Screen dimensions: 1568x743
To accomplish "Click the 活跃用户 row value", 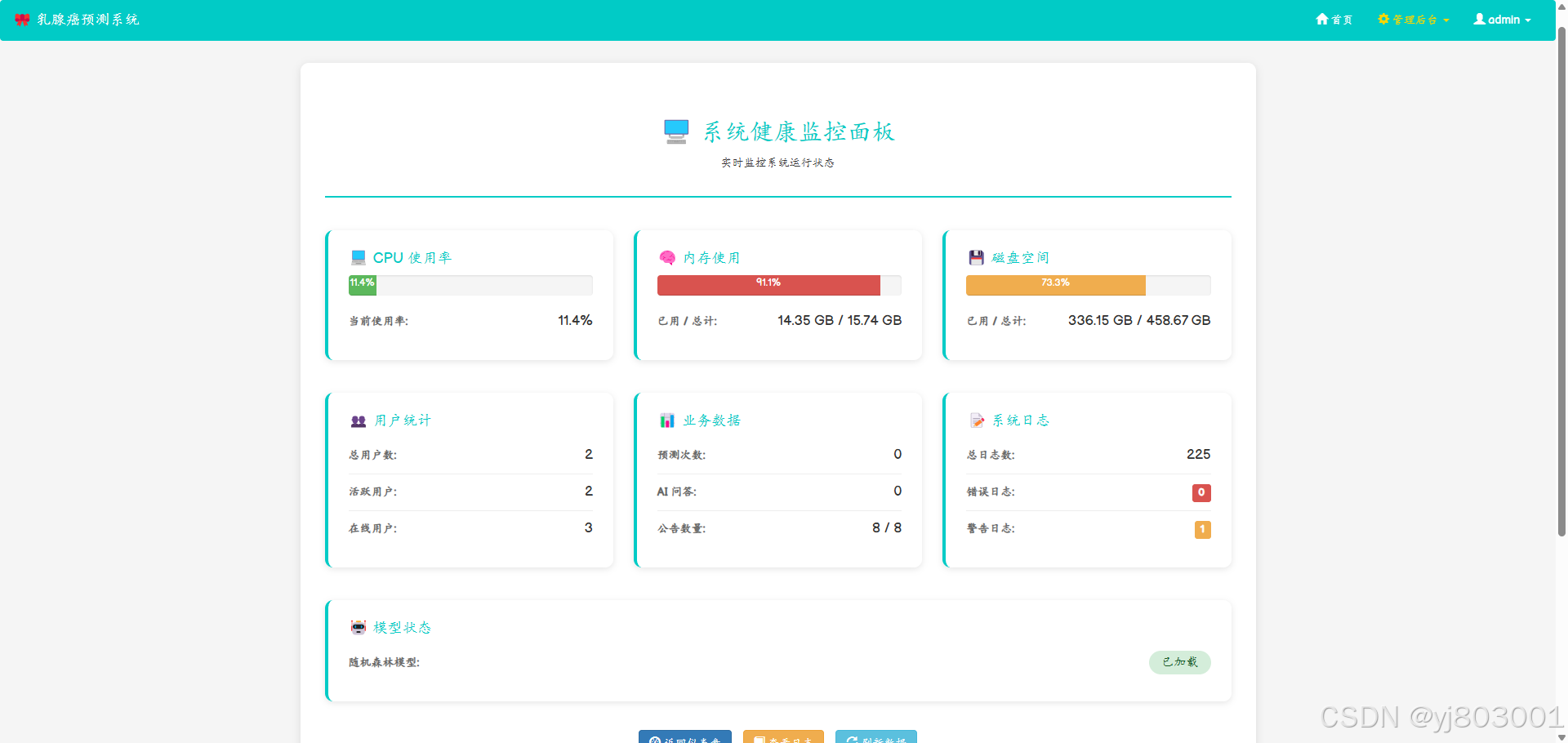I will [589, 492].
